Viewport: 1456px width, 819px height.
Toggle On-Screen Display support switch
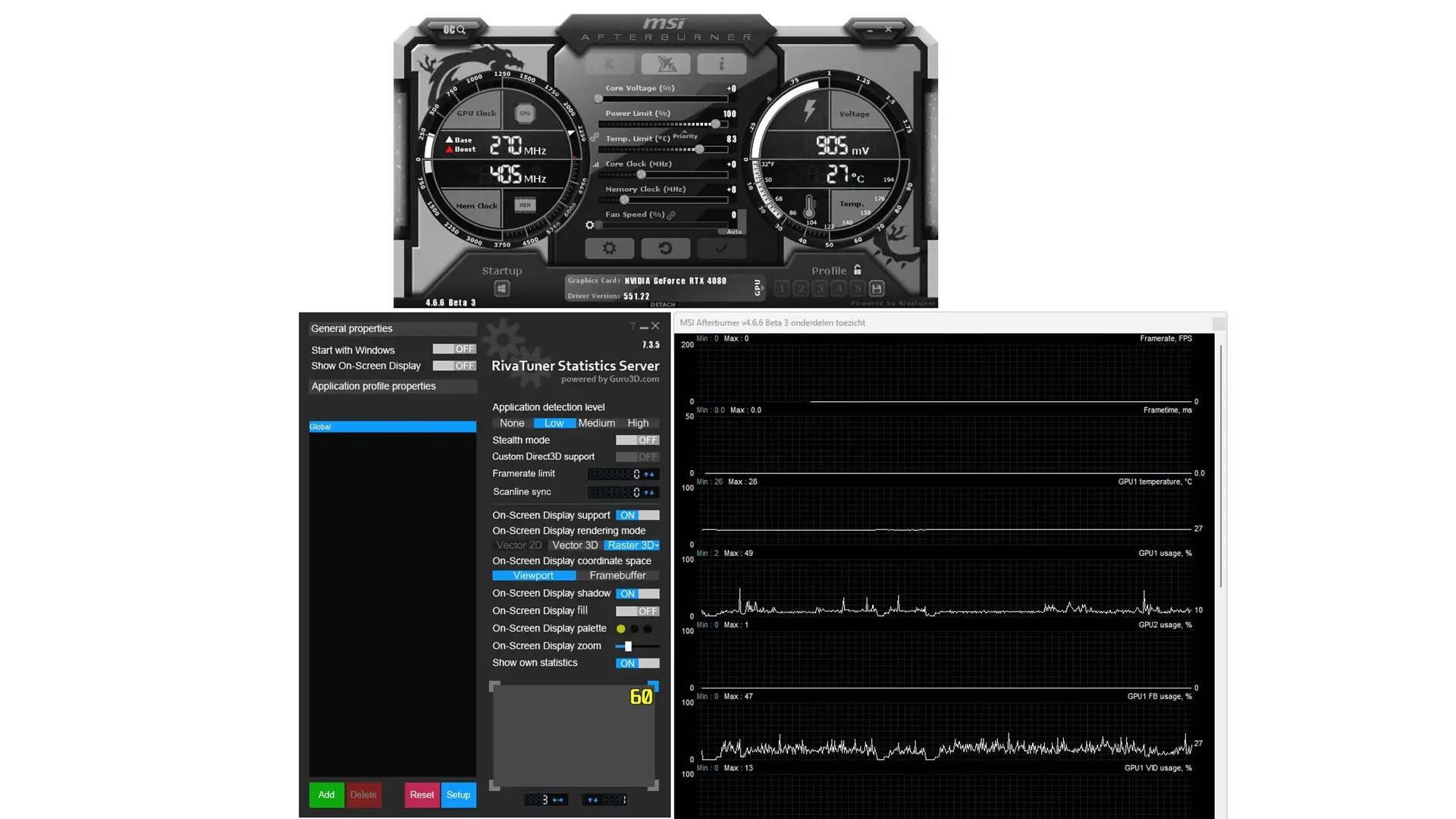(x=638, y=515)
